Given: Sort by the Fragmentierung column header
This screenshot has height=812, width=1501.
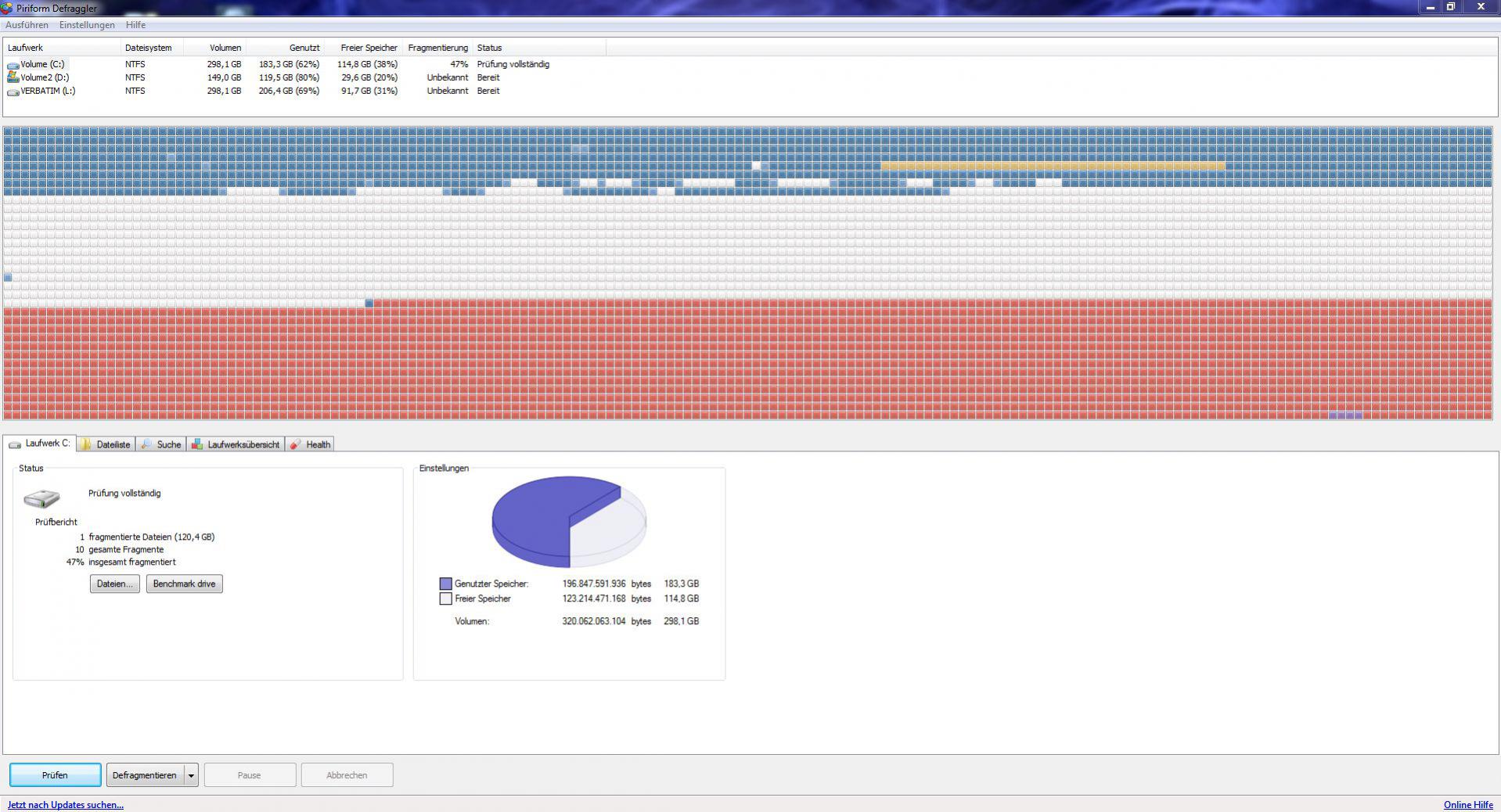Looking at the screenshot, I should click(437, 48).
